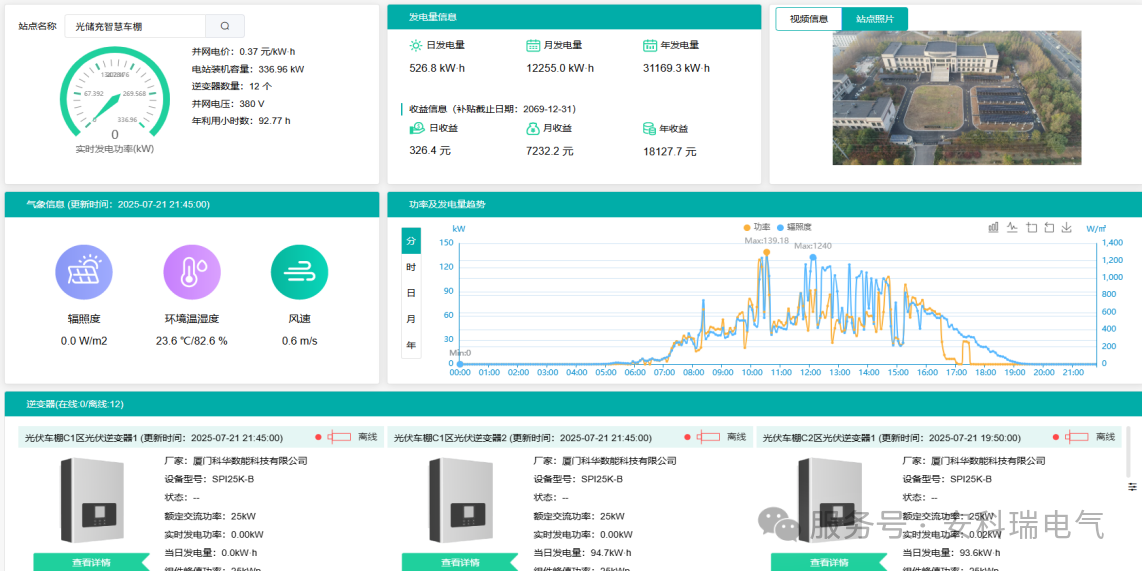This screenshot has height=571, width=1142.
Task: Select the 月 (month) chart granularity
Action: [x=411, y=319]
